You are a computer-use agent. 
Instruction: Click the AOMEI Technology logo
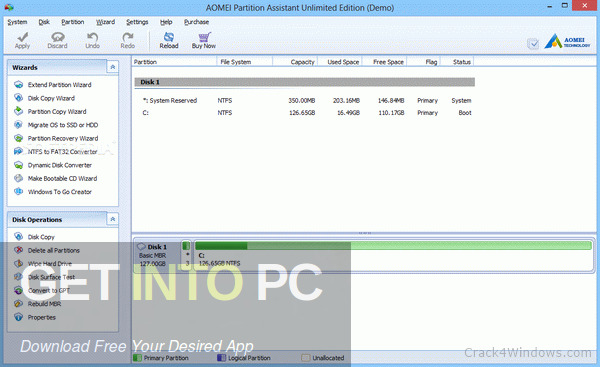point(567,41)
